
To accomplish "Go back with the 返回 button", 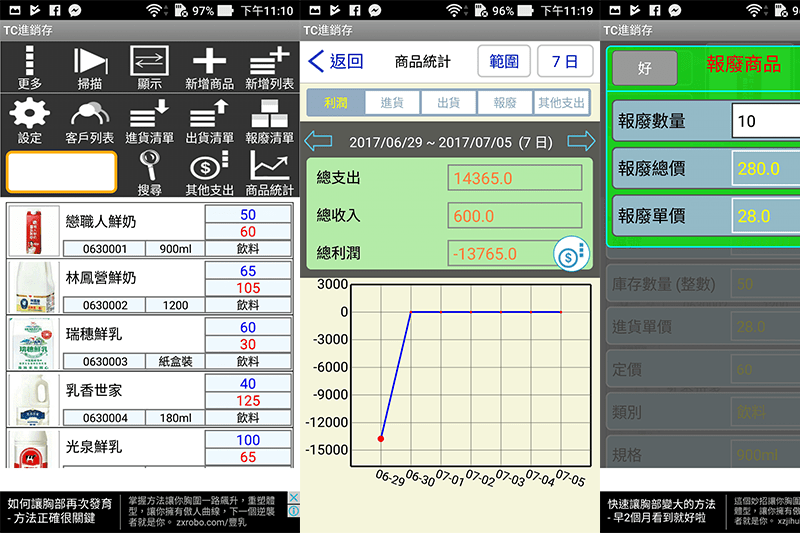I will coord(336,61).
